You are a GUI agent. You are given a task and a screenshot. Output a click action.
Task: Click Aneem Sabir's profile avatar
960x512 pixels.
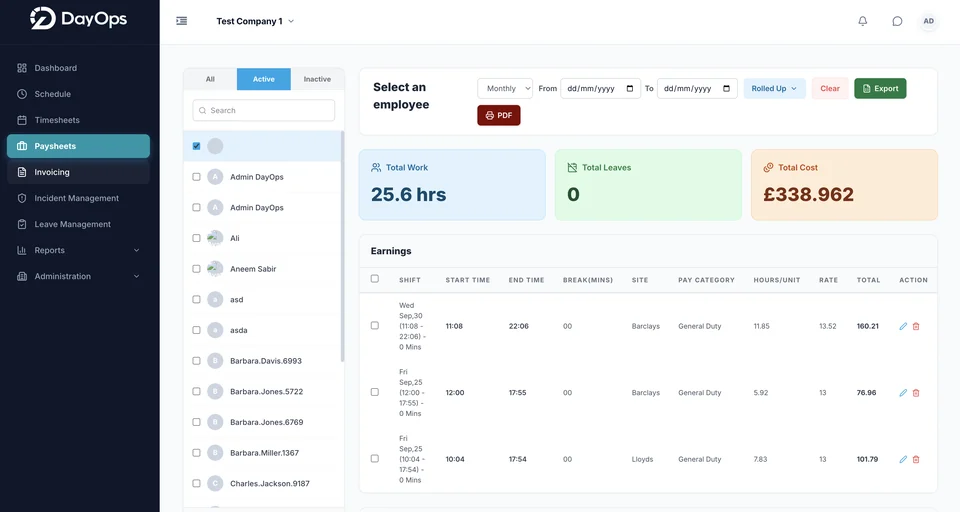(215, 269)
